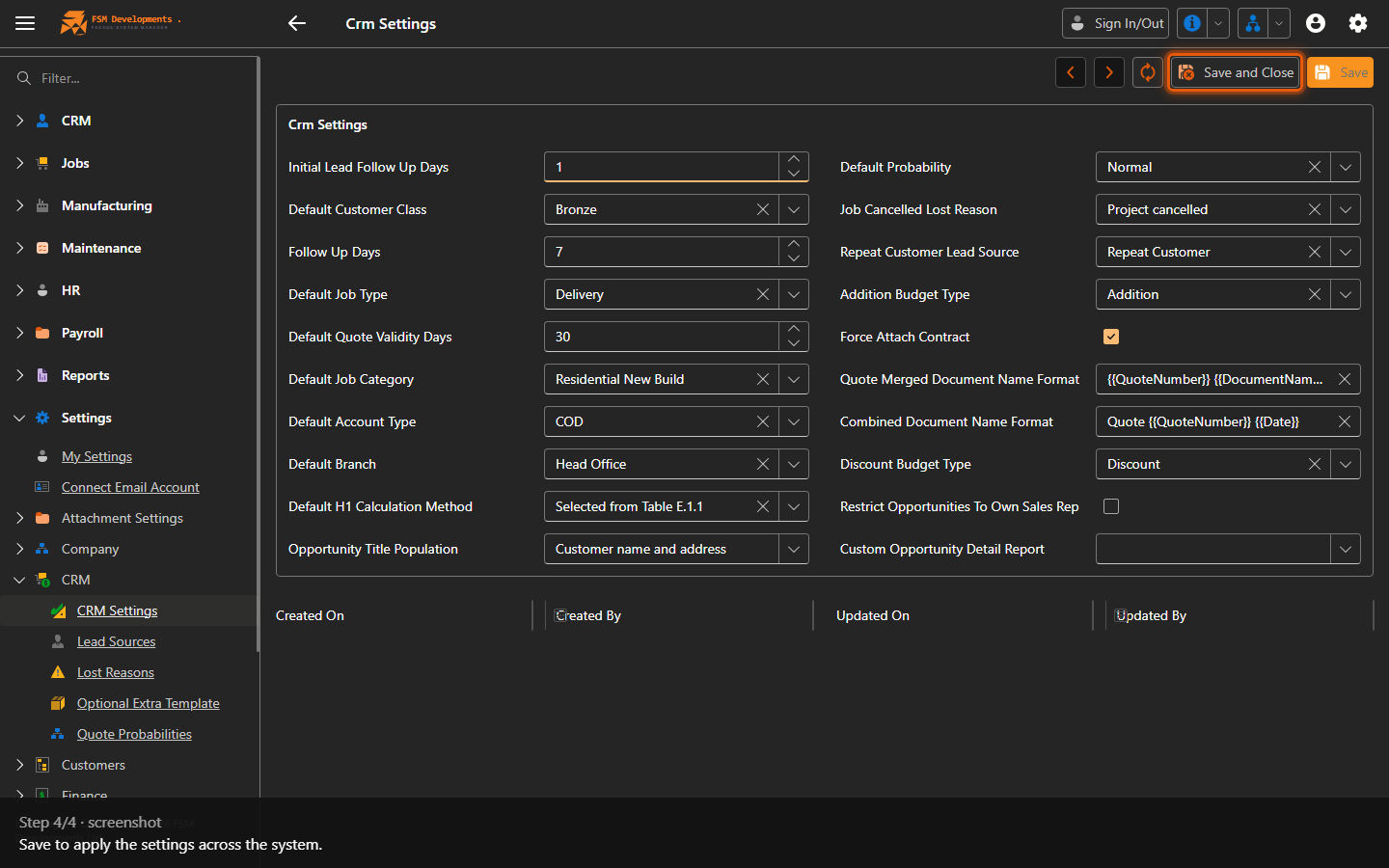Select Quote Probabilities sidebar item
This screenshot has height=868, width=1389.
[134, 734]
